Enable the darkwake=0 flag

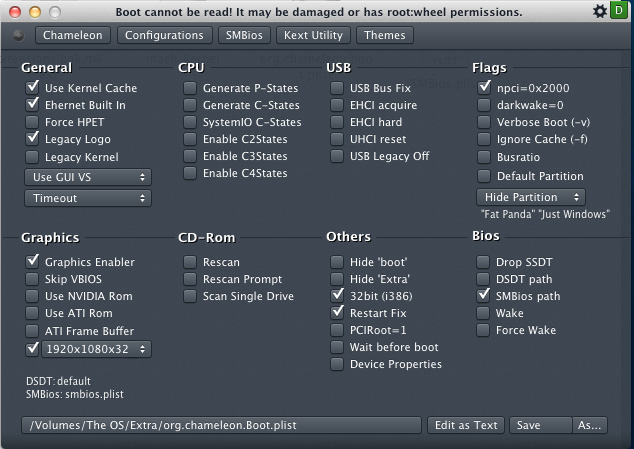(x=484, y=105)
